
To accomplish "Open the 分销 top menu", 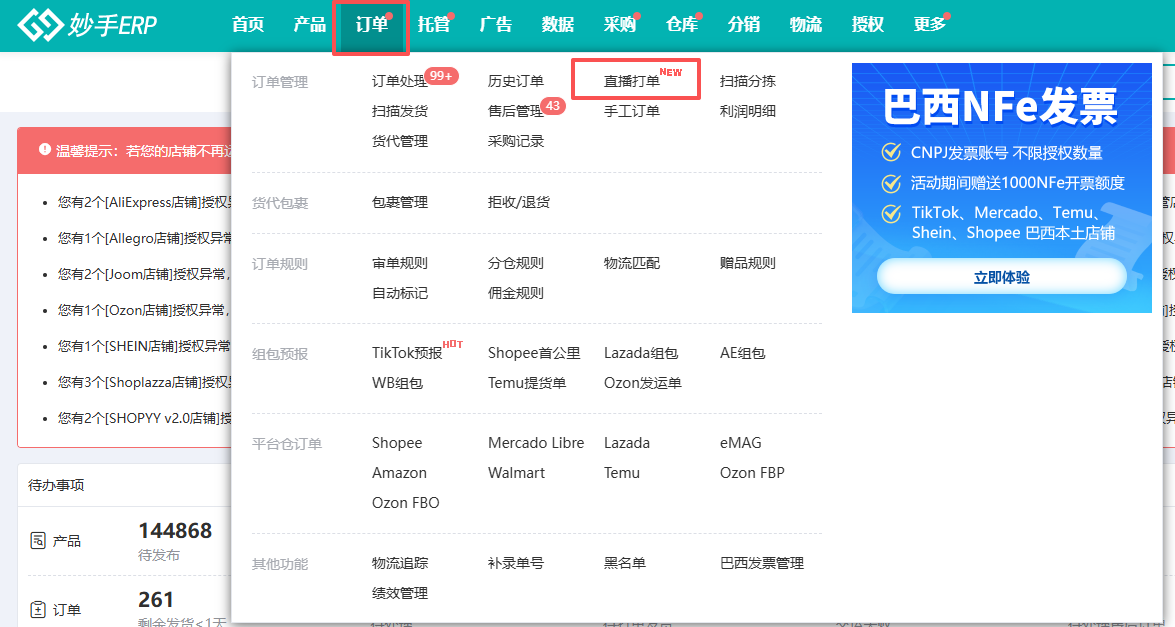I will point(743,25).
